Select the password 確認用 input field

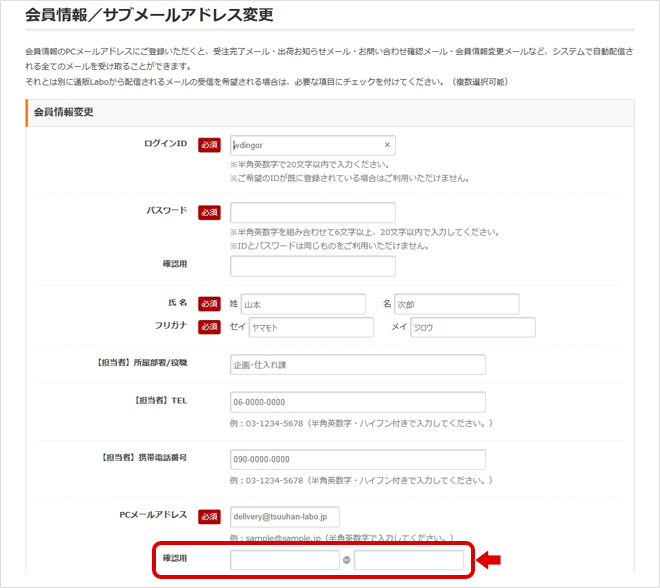point(312,266)
